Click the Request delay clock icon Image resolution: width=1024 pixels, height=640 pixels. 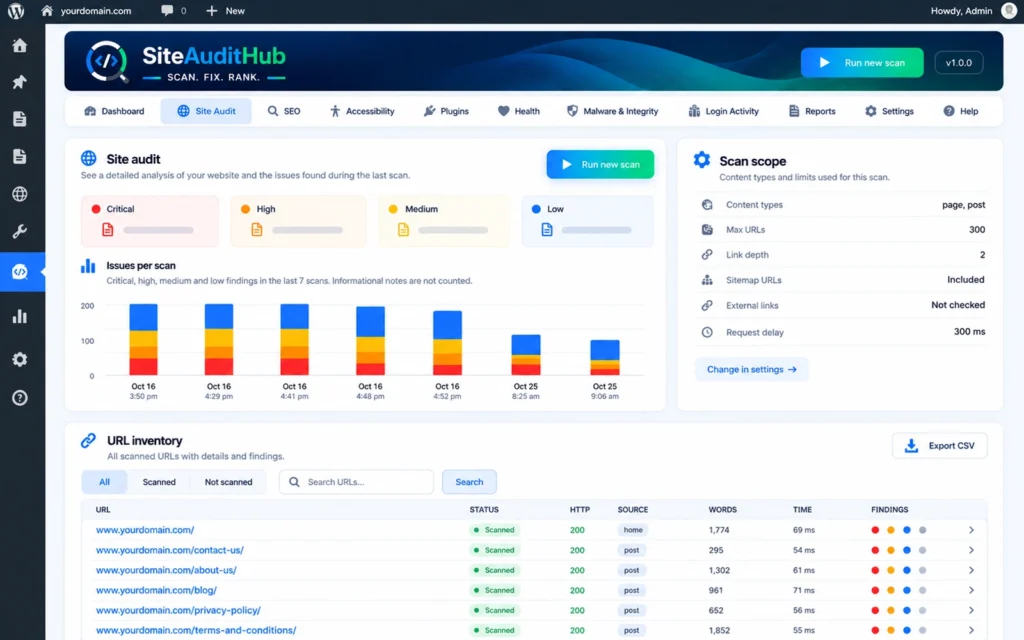click(x=707, y=332)
